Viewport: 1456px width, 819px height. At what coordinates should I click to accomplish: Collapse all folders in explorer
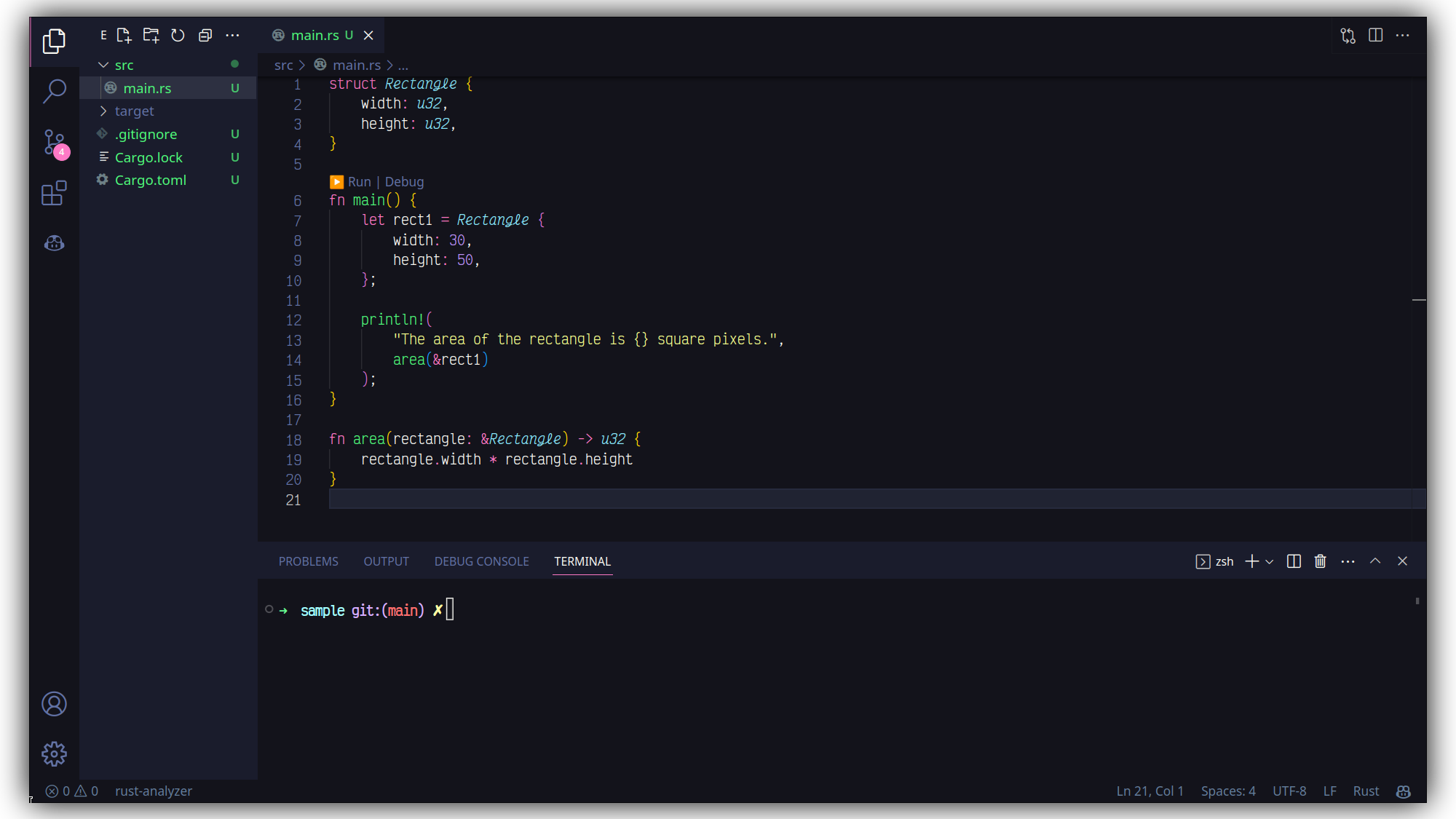[x=205, y=35]
